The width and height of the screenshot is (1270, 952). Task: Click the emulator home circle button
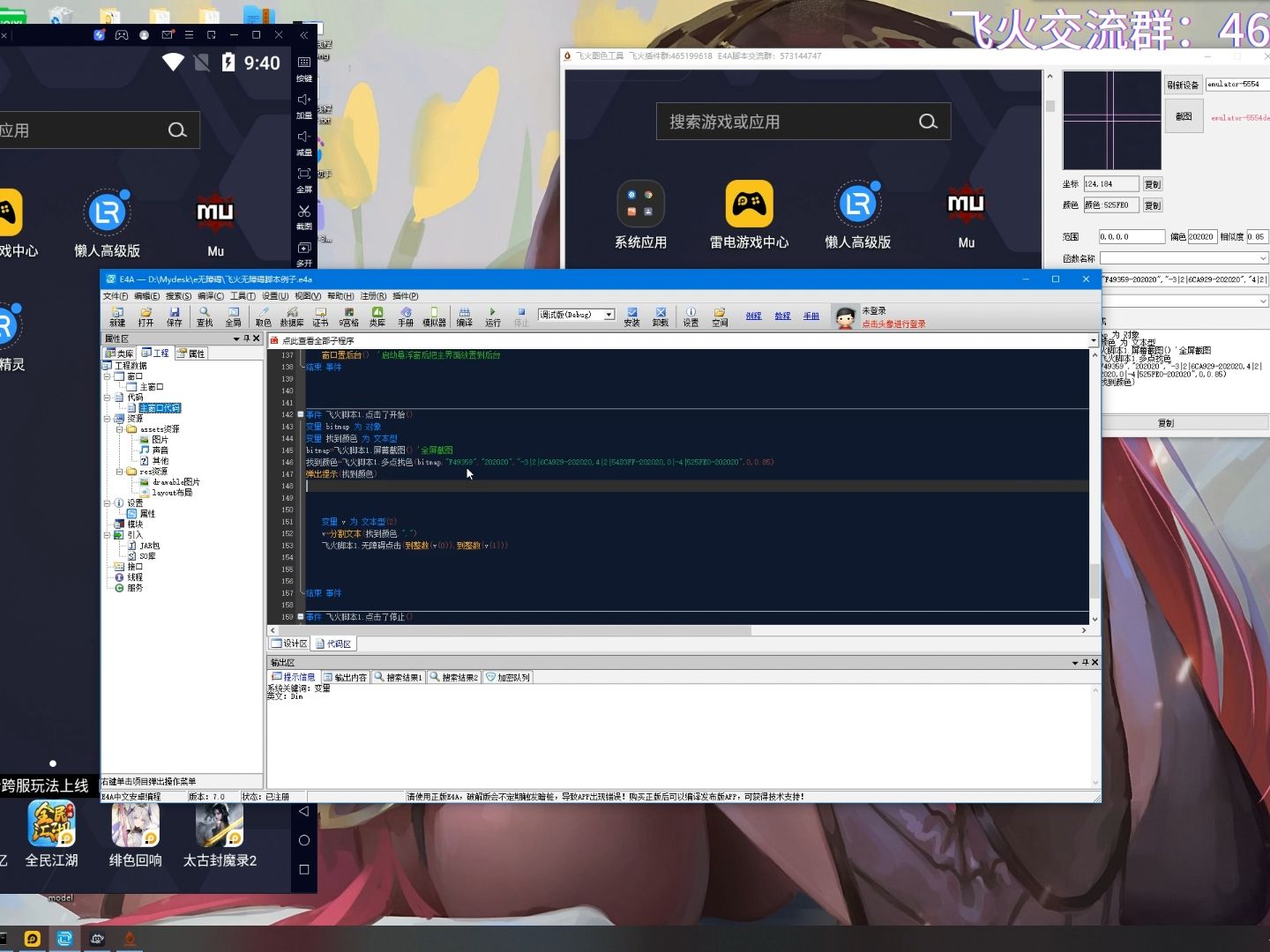(304, 840)
